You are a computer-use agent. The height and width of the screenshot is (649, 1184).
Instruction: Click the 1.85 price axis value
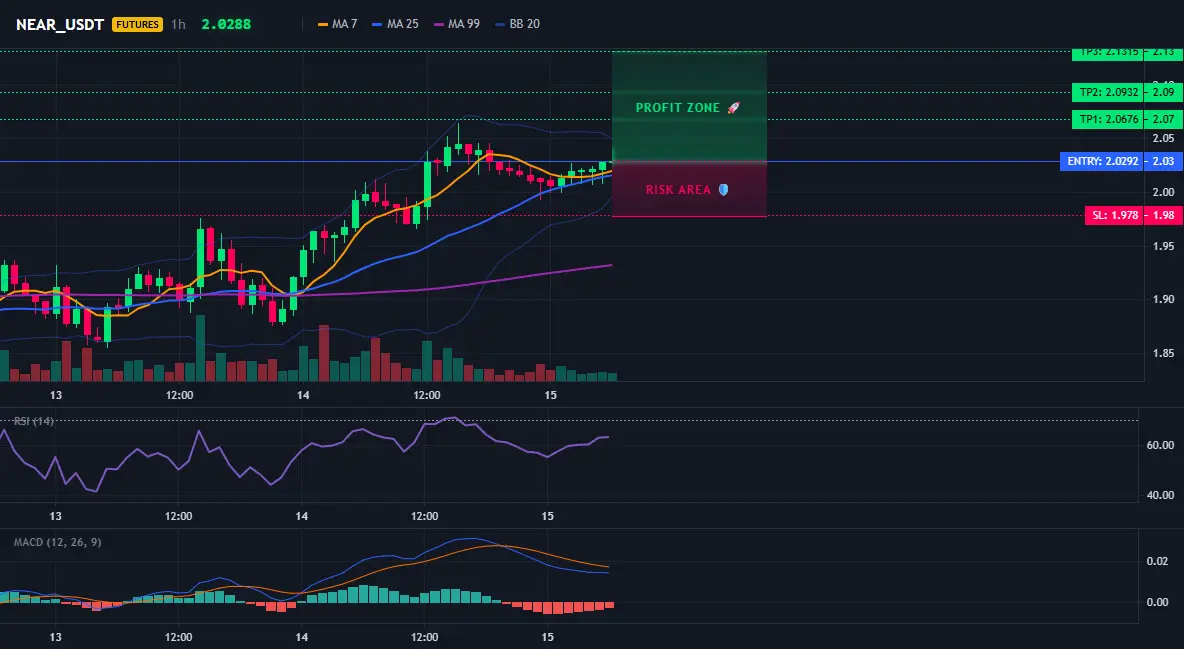[1164, 353]
